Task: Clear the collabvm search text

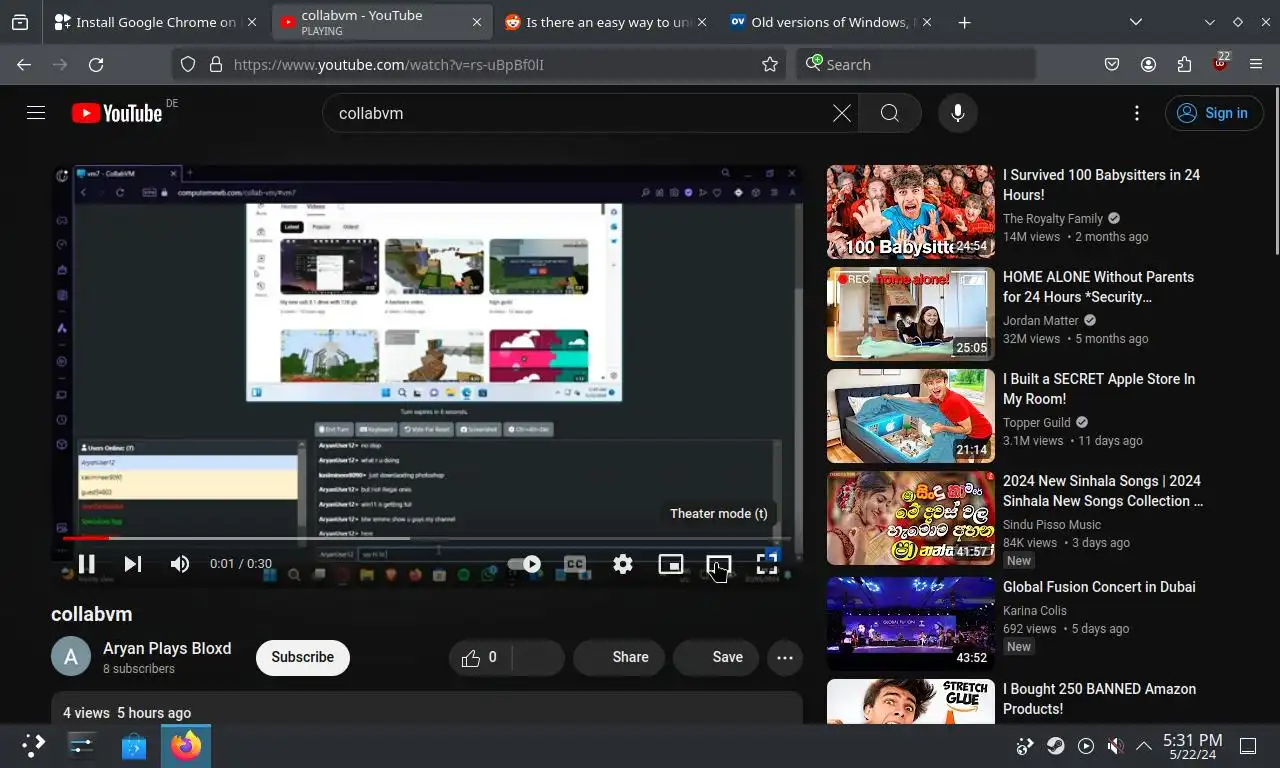Action: (x=842, y=113)
